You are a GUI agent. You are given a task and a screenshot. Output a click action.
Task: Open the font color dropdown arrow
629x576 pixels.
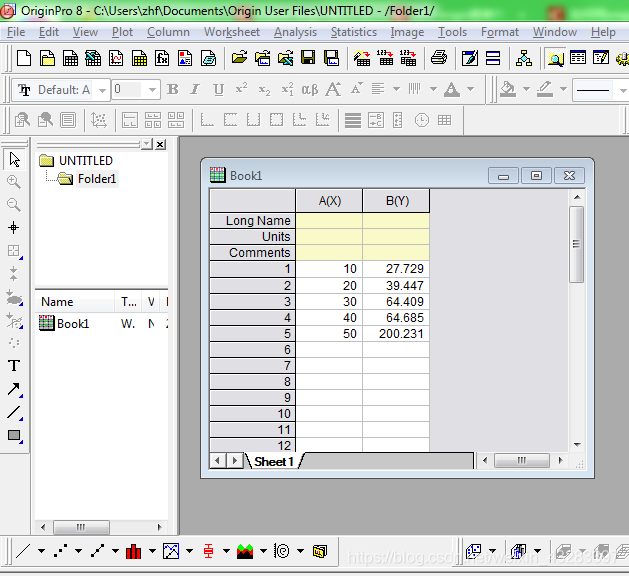[471, 89]
